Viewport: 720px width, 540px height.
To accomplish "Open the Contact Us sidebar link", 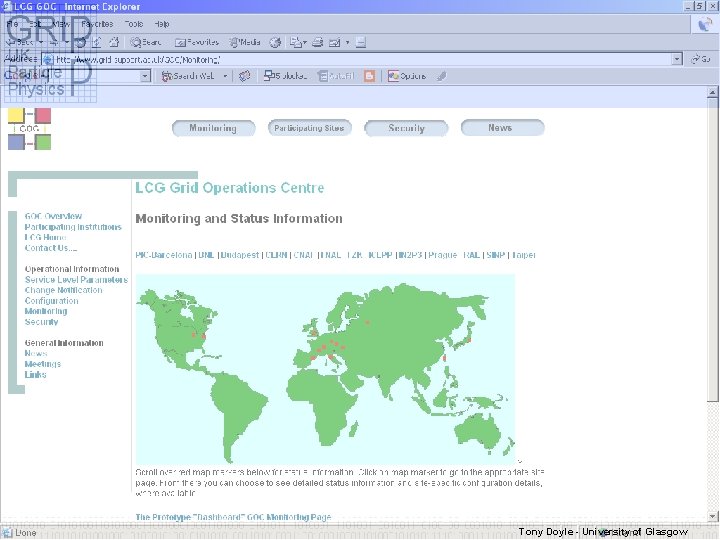I will 51,248.
